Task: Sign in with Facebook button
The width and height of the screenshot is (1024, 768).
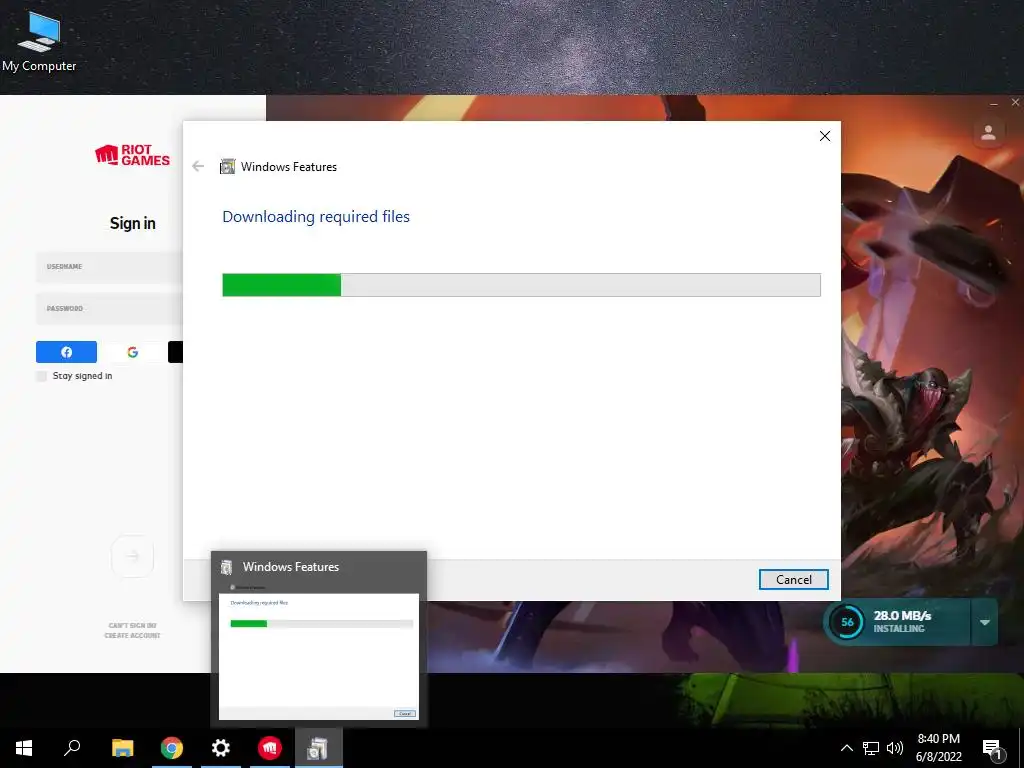Action: point(66,352)
